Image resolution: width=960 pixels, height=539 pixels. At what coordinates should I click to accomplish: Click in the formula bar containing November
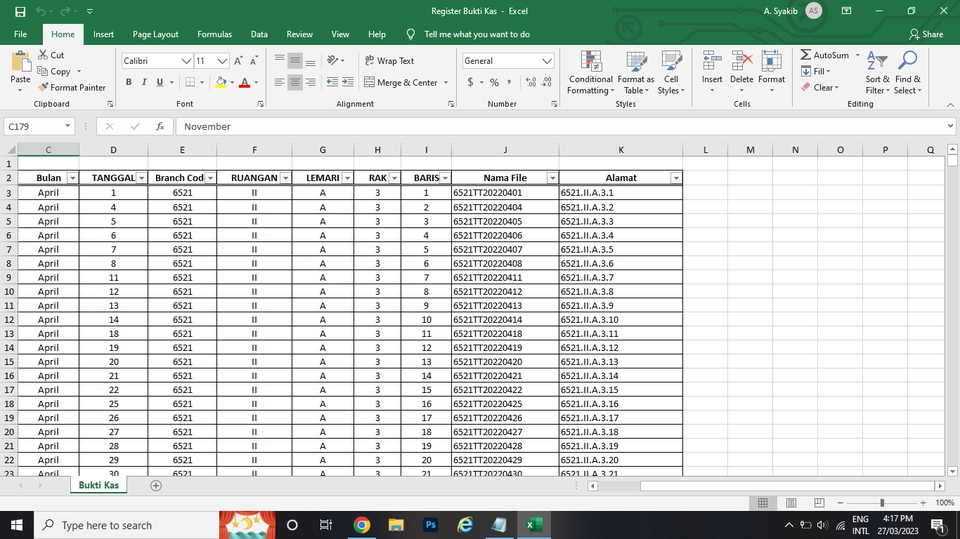click(560, 127)
